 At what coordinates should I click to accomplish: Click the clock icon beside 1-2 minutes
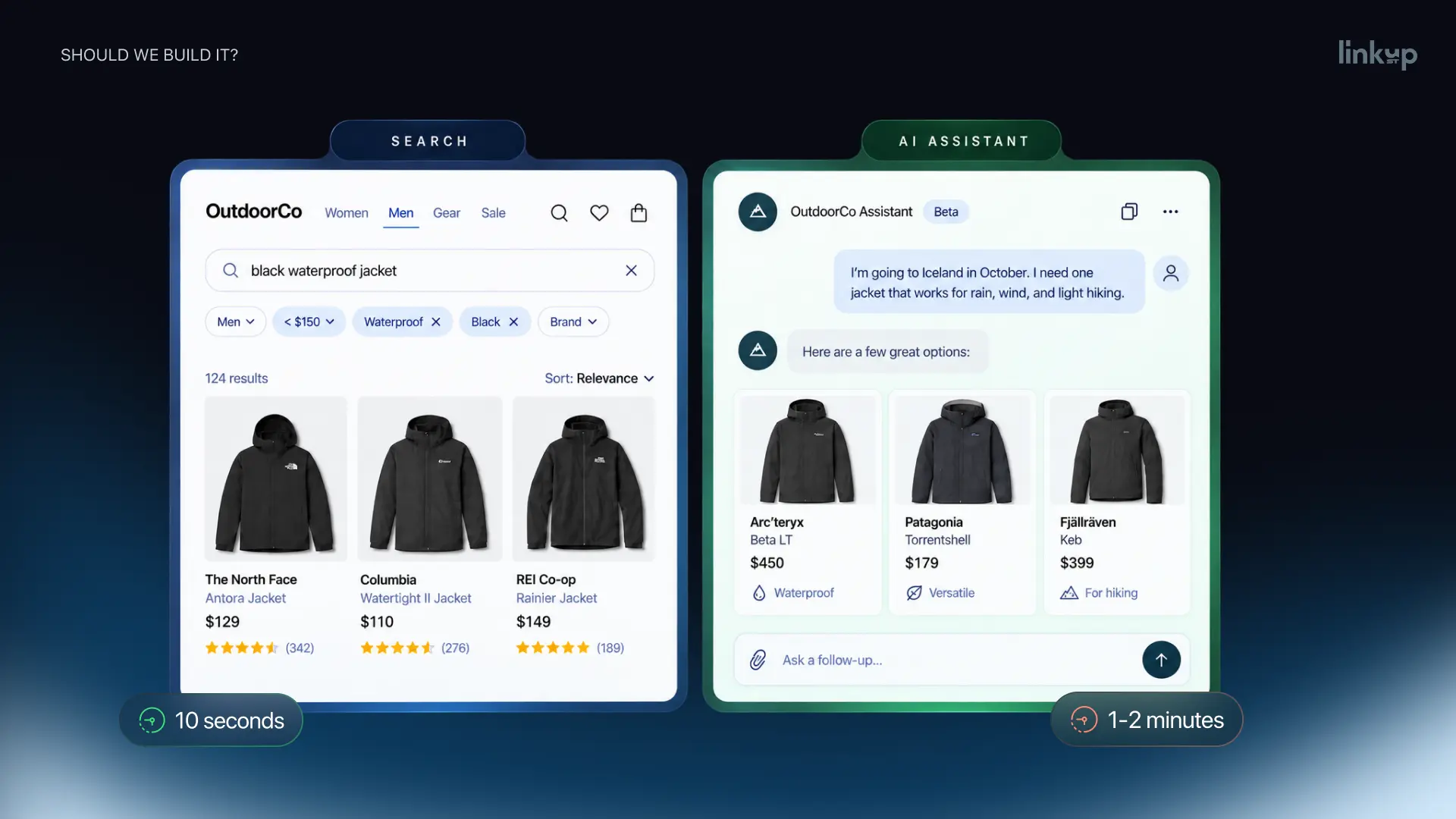(x=1084, y=720)
